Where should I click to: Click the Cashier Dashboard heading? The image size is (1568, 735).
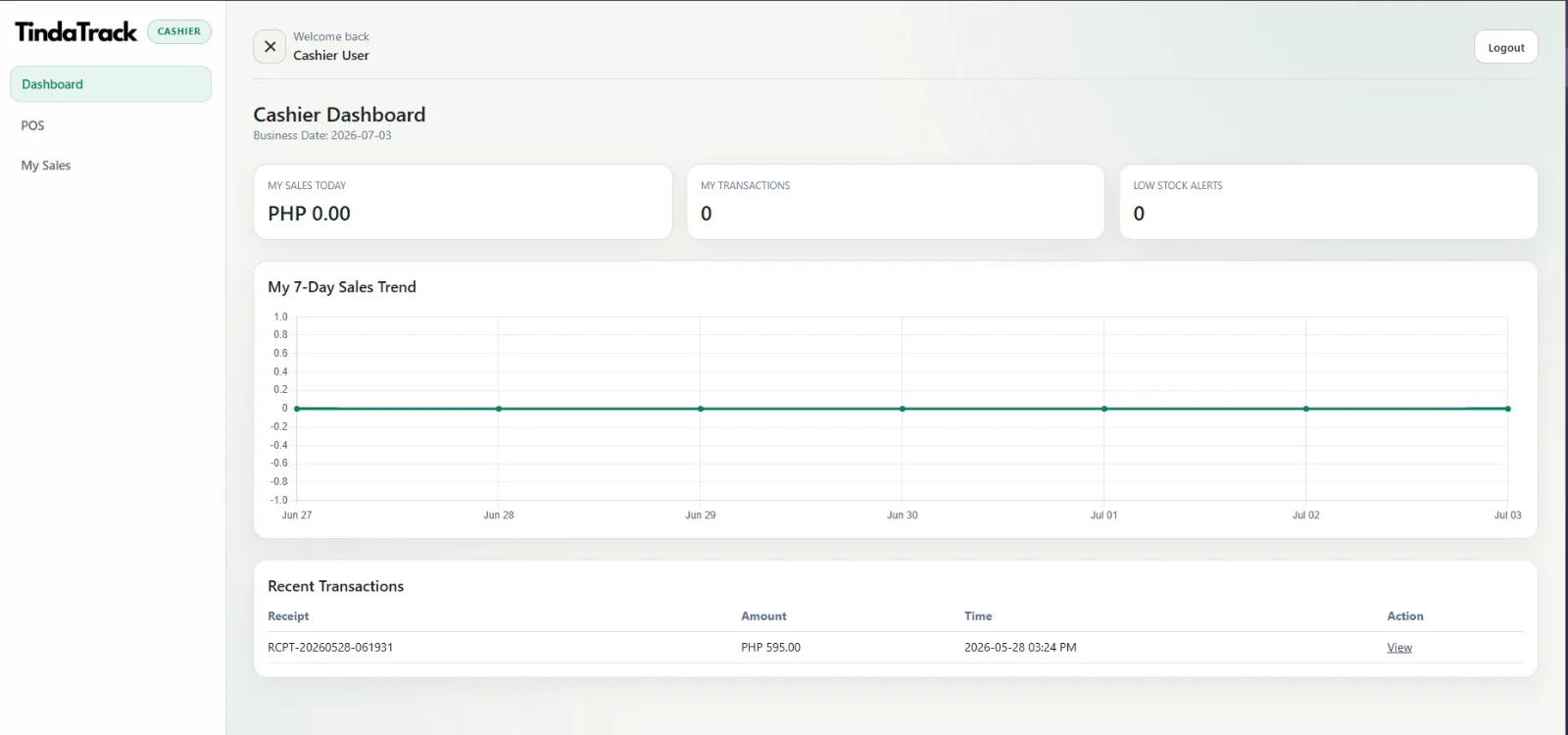tap(339, 115)
